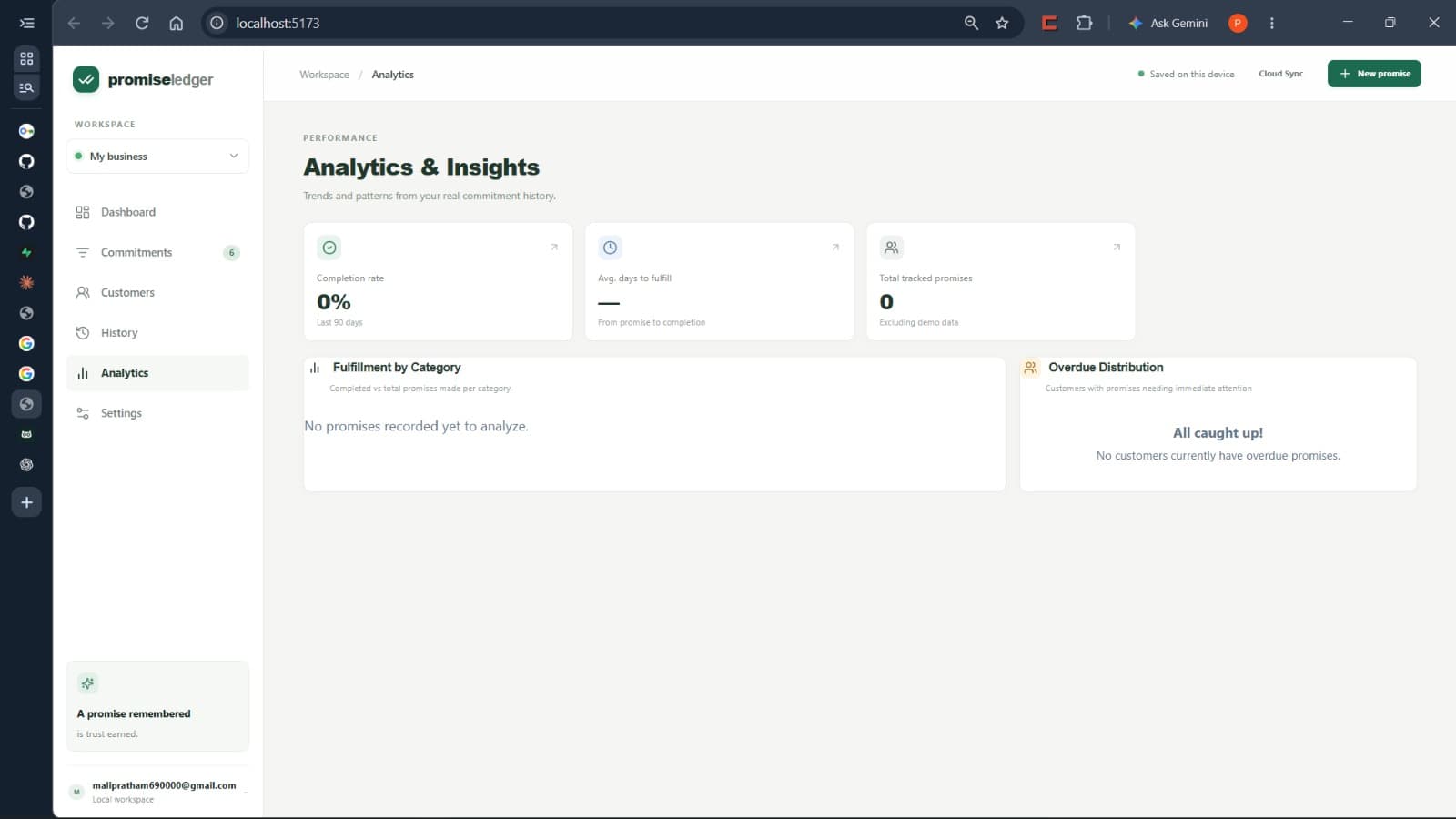Open the browser three-dot menu
The height and width of the screenshot is (819, 1456).
click(1272, 23)
